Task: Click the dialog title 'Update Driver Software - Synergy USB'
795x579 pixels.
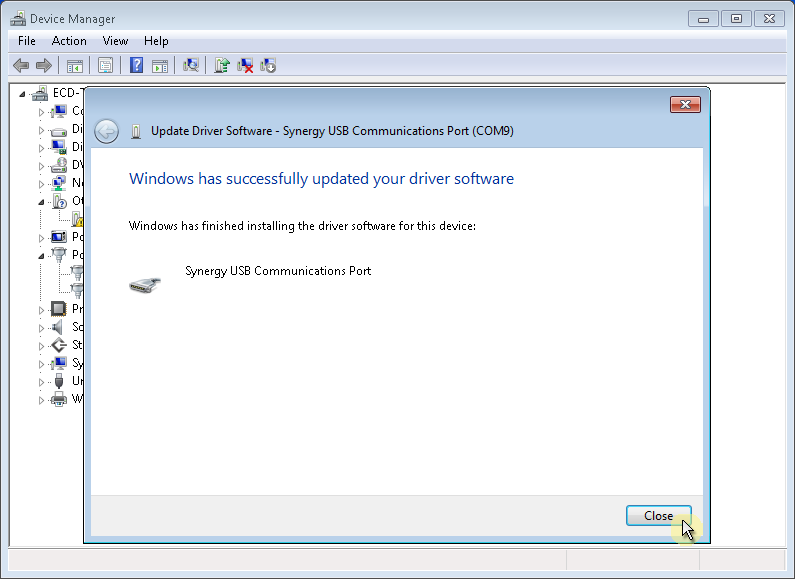Action: click(332, 131)
